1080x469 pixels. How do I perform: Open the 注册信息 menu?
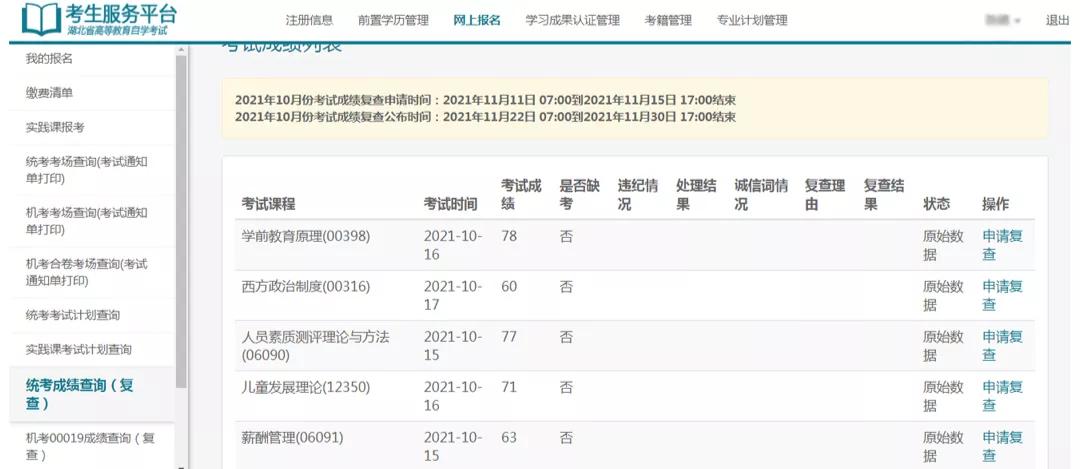pyautogui.click(x=309, y=21)
